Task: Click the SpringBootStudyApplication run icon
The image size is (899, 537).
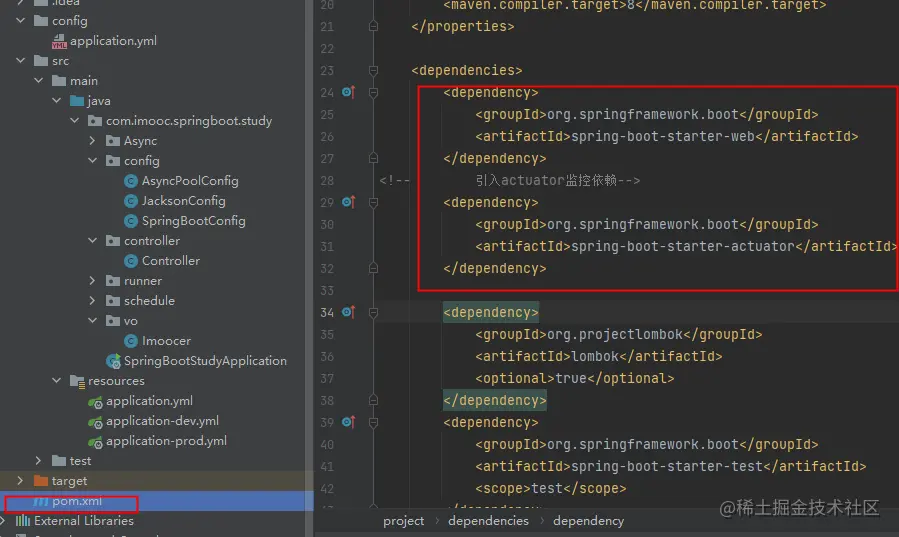Action: 114,361
